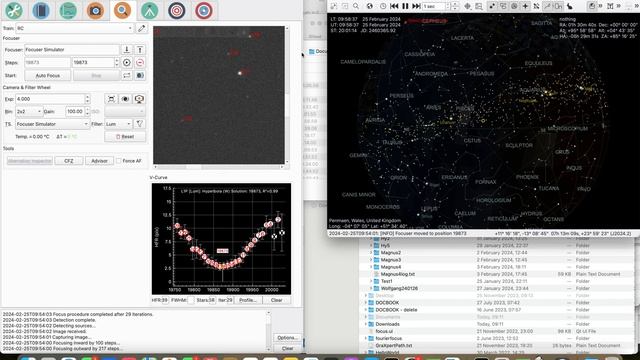This screenshot has width=640, height=360.
Task: Switch to the Capture camera tab
Action: pyautogui.click(x=96, y=10)
